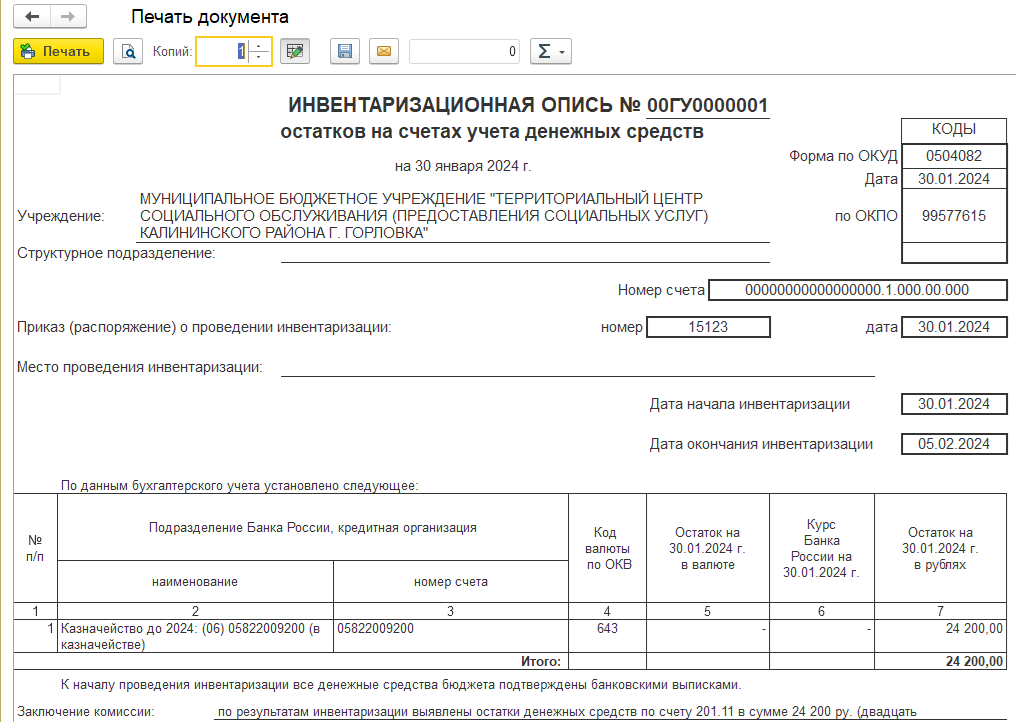Screen dimensions: 1016x722
Task: Send document by email envelope icon
Action: [384, 51]
